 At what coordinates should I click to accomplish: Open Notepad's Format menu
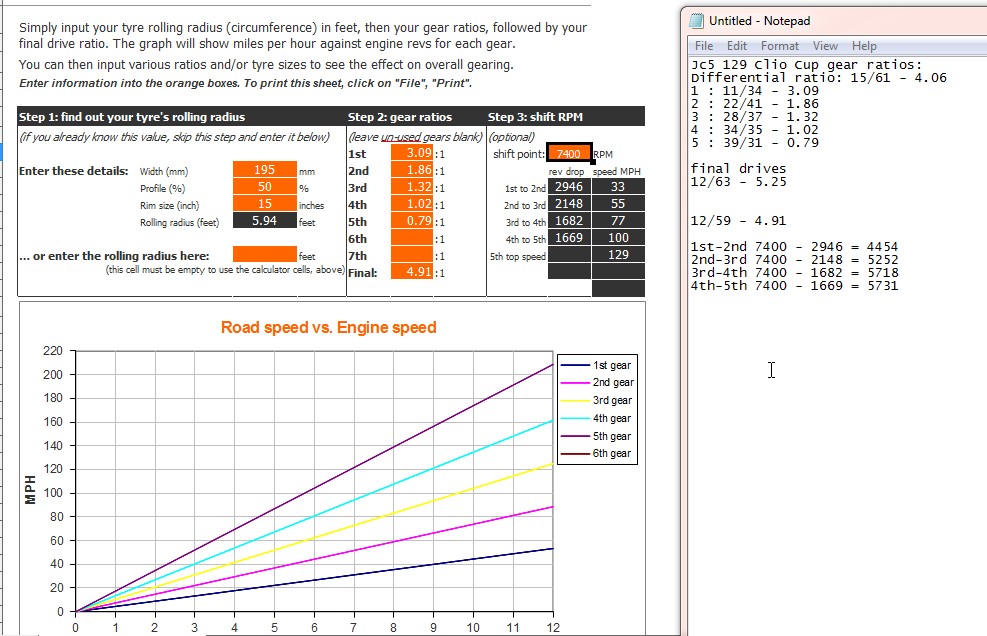779,46
